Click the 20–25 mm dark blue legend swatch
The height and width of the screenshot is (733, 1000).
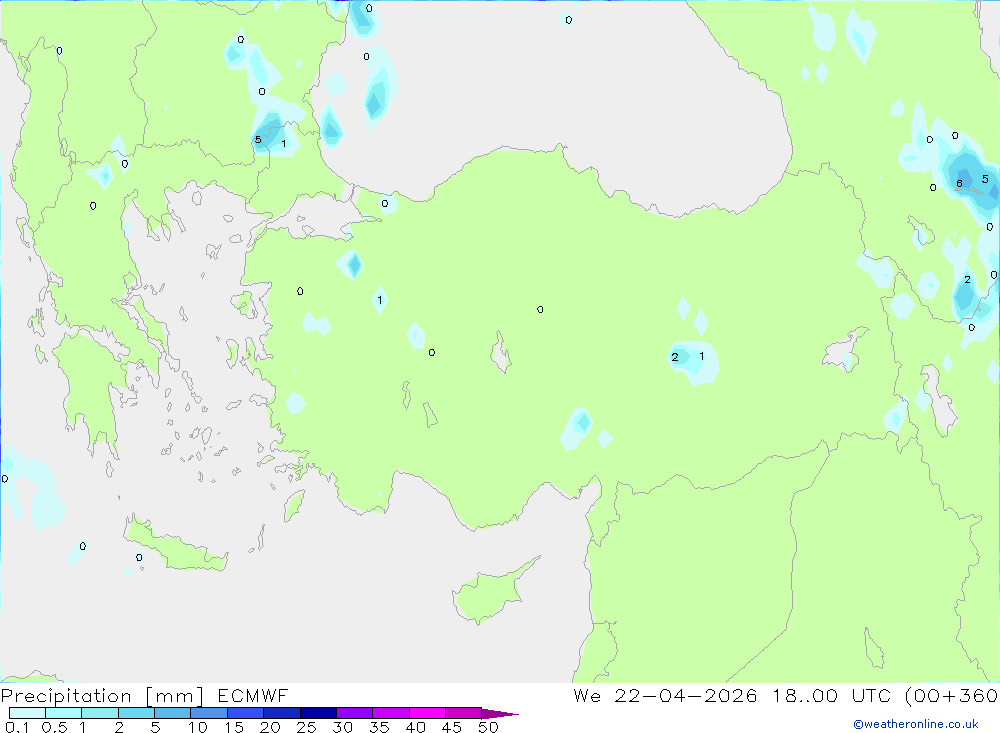282,713
